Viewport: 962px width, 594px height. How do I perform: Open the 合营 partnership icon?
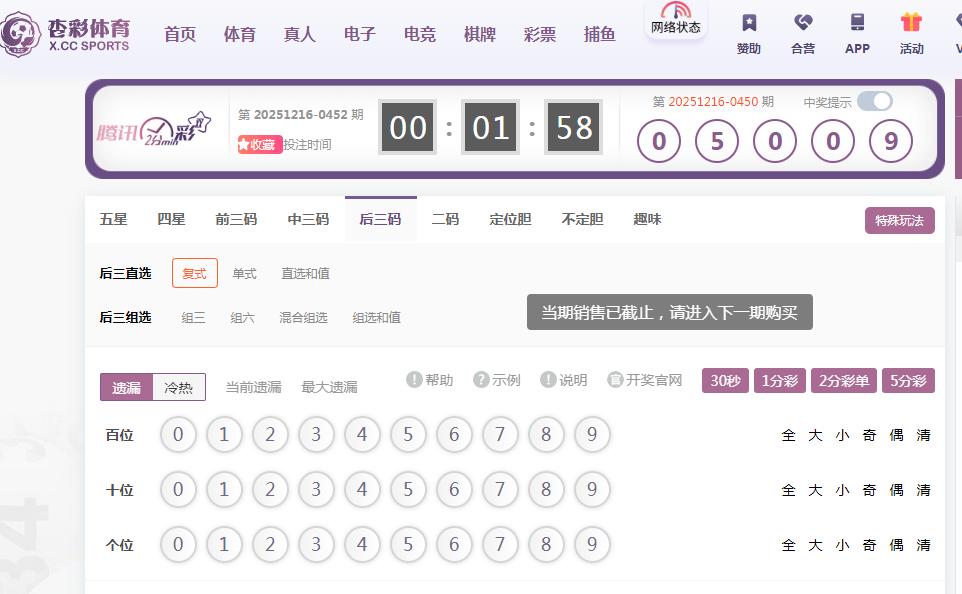tap(803, 23)
